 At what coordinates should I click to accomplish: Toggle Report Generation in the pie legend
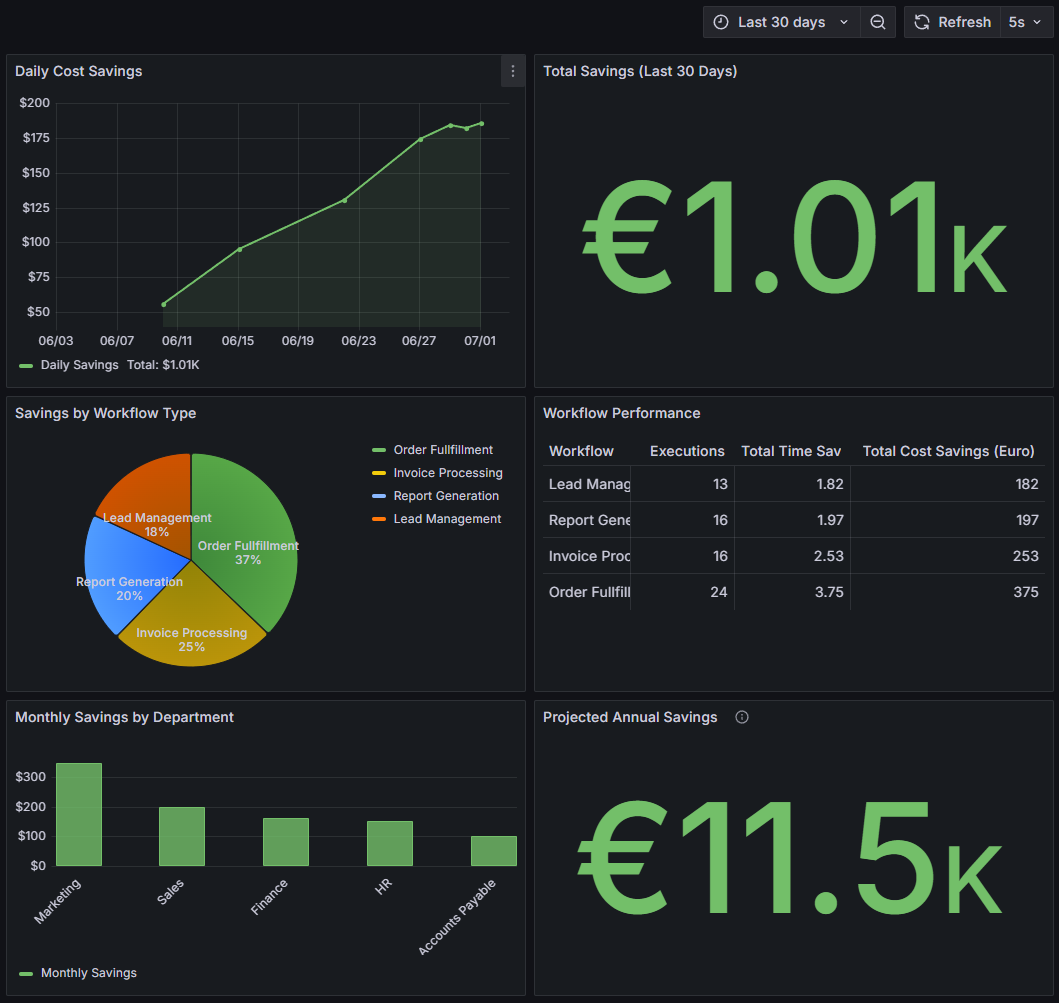[448, 495]
